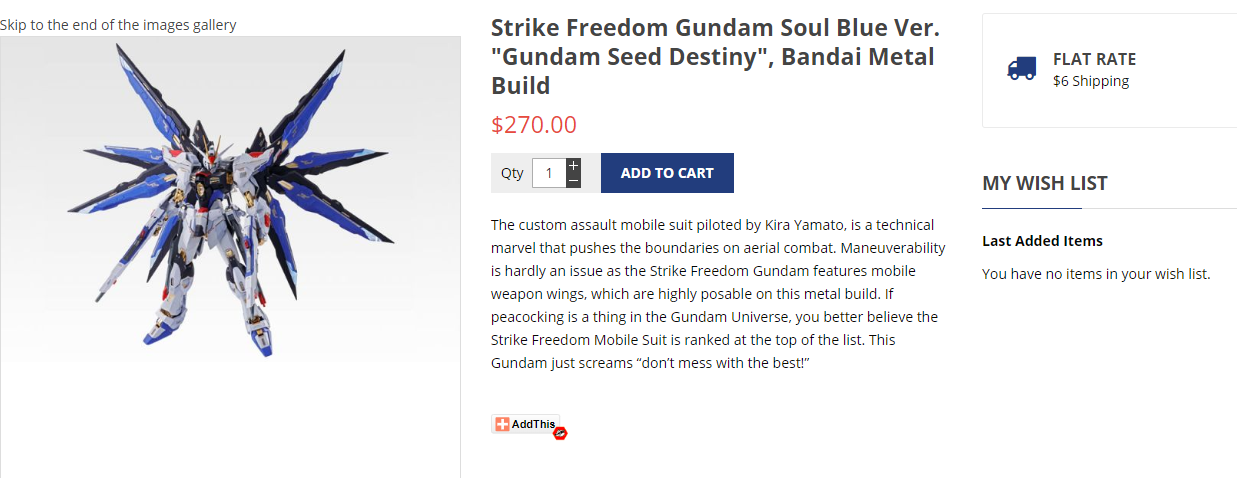Decrease quantity with the minus button
Screen dimensions: 1237x478
point(573,180)
